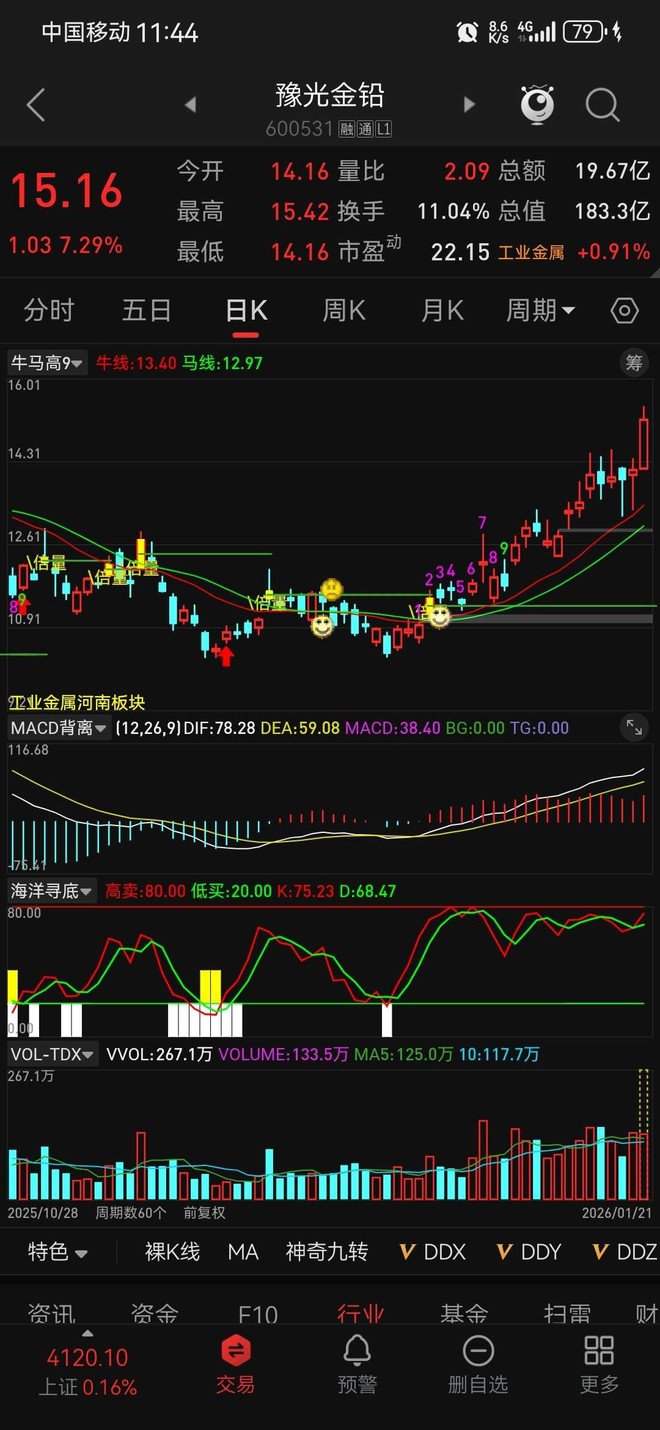Open the 行业 industry tab

pos(361,1313)
